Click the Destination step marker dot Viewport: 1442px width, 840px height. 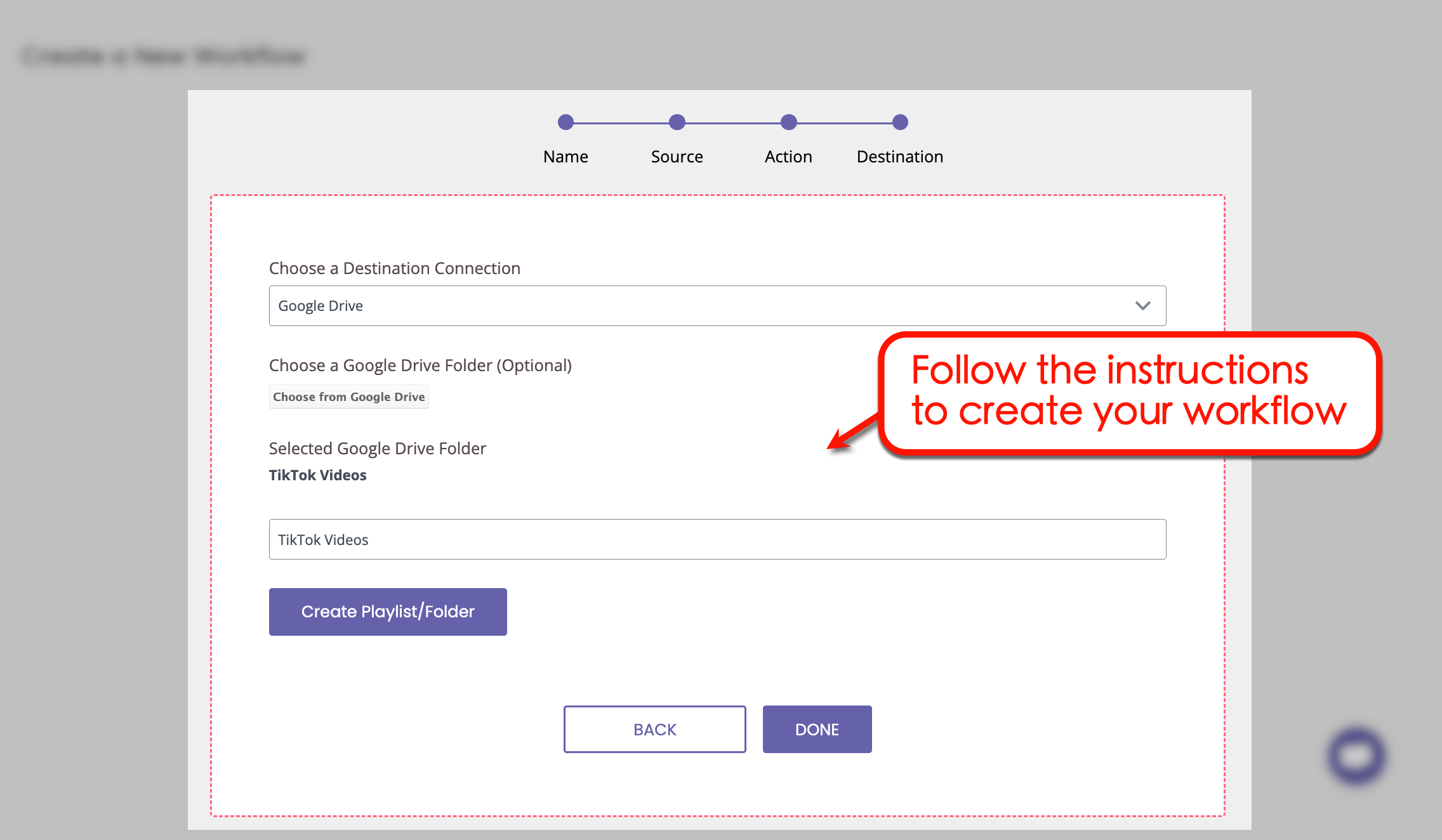[x=899, y=122]
